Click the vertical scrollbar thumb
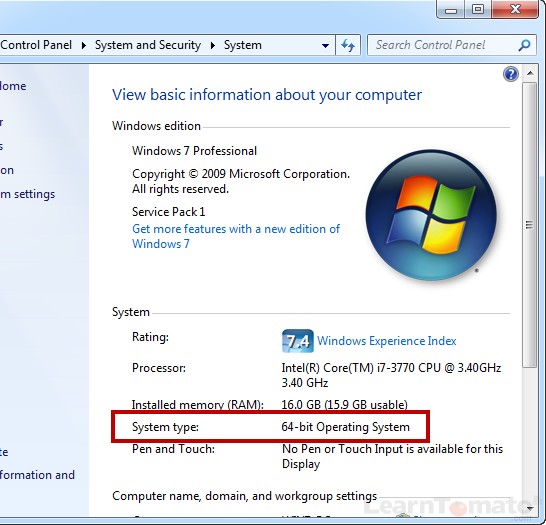Viewport: 546px width, 525px height. click(x=530, y=225)
